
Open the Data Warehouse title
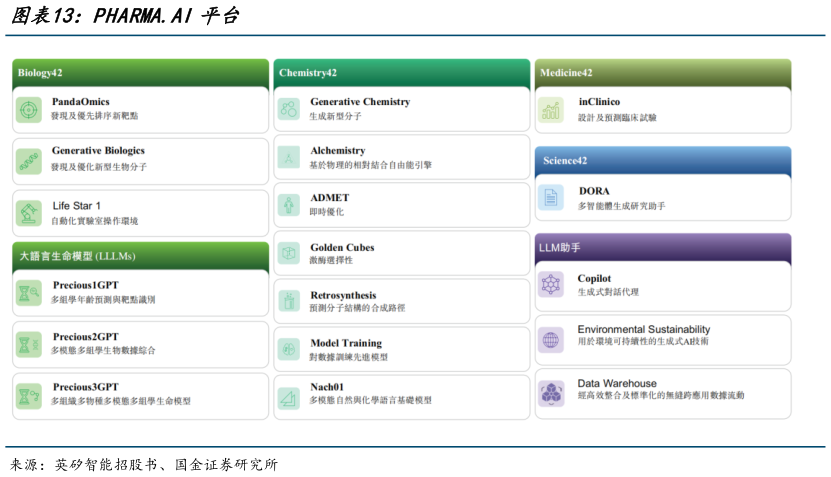point(617,383)
